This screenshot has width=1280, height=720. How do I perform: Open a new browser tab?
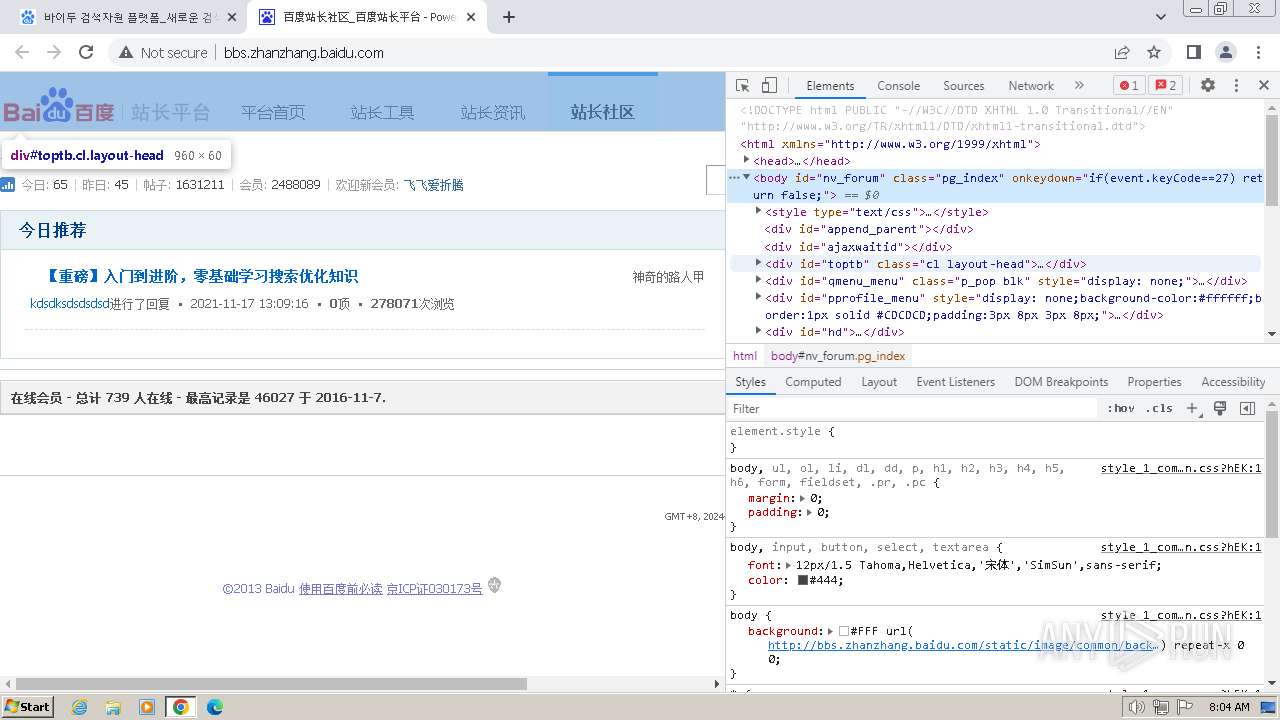tap(509, 17)
